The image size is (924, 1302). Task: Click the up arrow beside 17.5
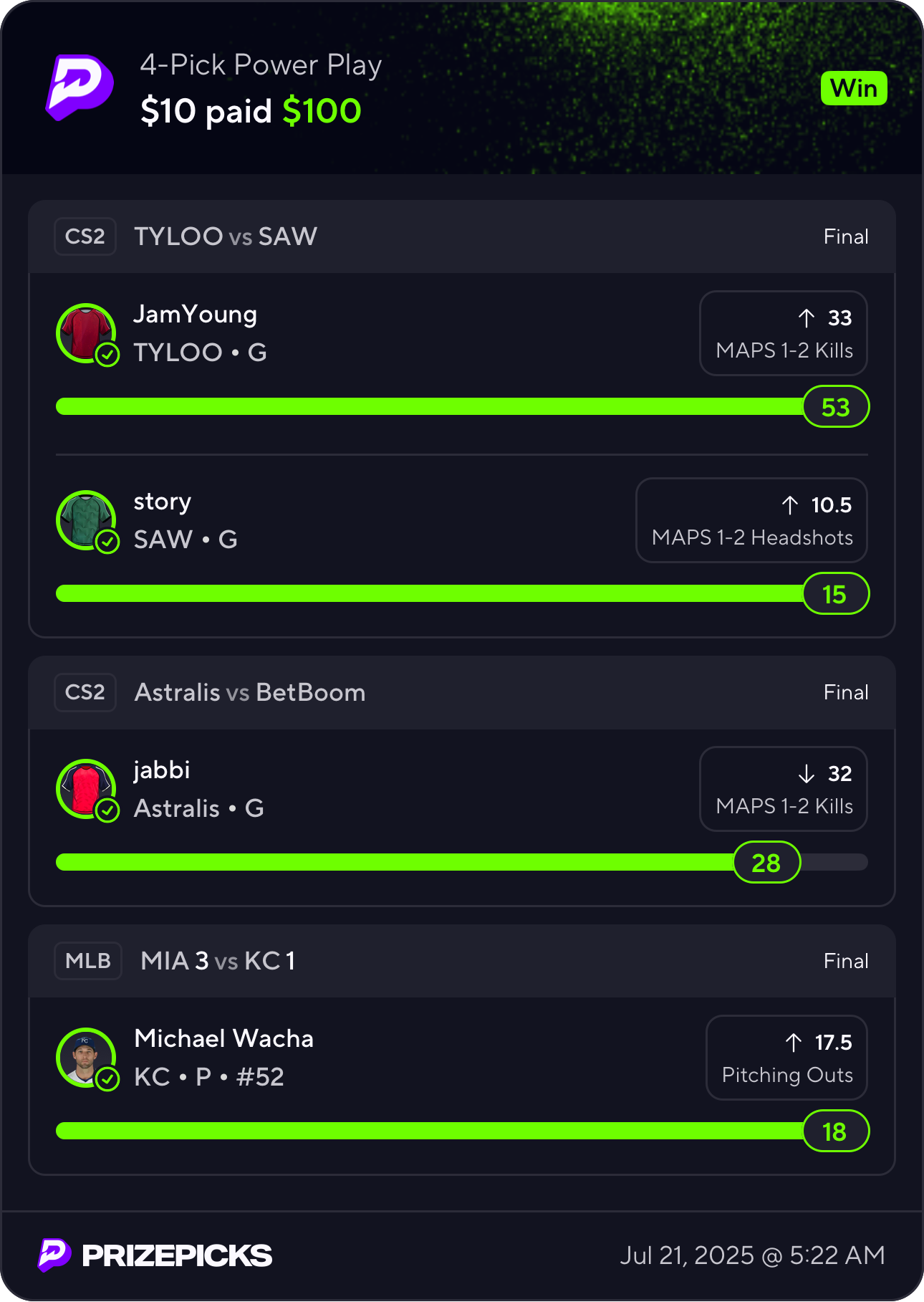point(794,1042)
